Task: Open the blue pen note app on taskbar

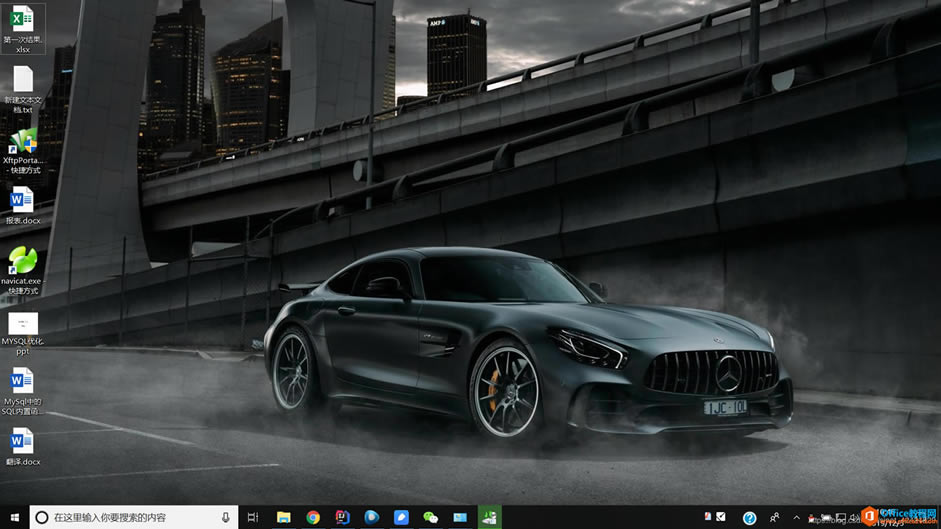Action: click(x=401, y=517)
